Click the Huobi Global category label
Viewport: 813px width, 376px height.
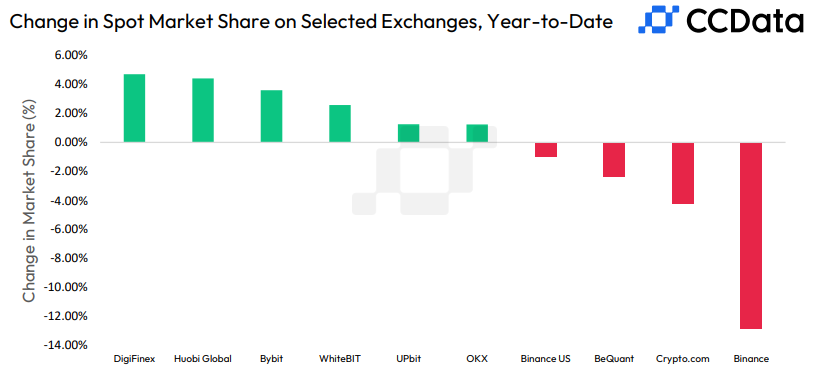(x=203, y=359)
